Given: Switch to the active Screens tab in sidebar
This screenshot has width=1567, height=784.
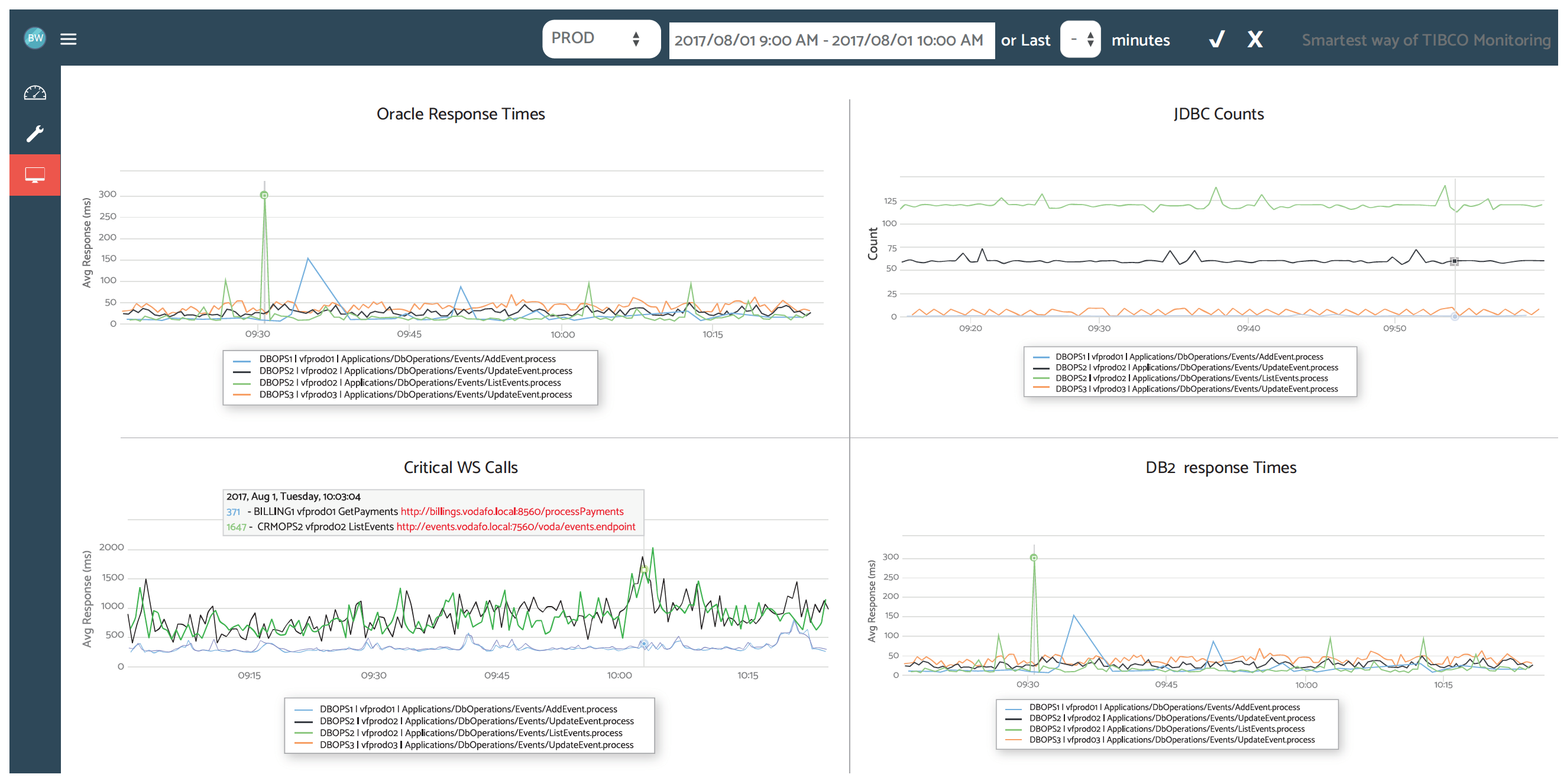Looking at the screenshot, I should 35,174.
